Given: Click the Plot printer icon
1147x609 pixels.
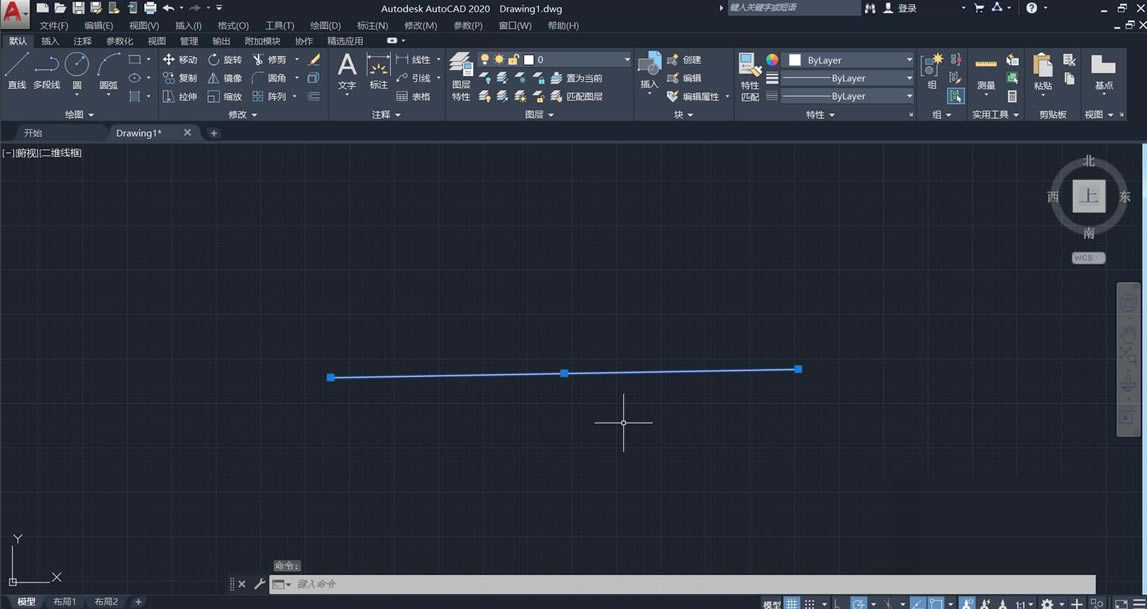Looking at the screenshot, I should pyautogui.click(x=150, y=8).
